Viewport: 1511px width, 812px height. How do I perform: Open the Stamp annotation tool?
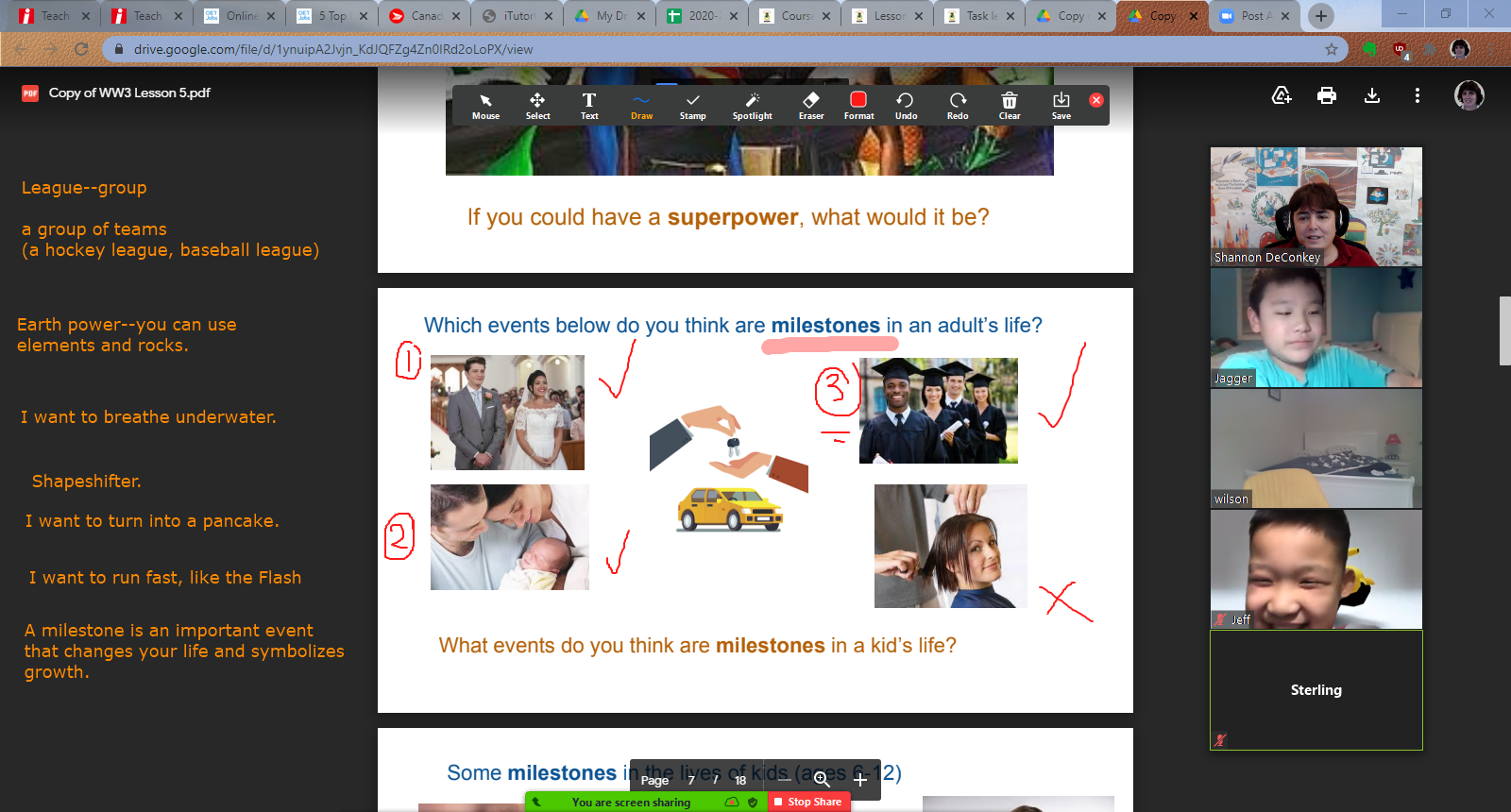693,106
